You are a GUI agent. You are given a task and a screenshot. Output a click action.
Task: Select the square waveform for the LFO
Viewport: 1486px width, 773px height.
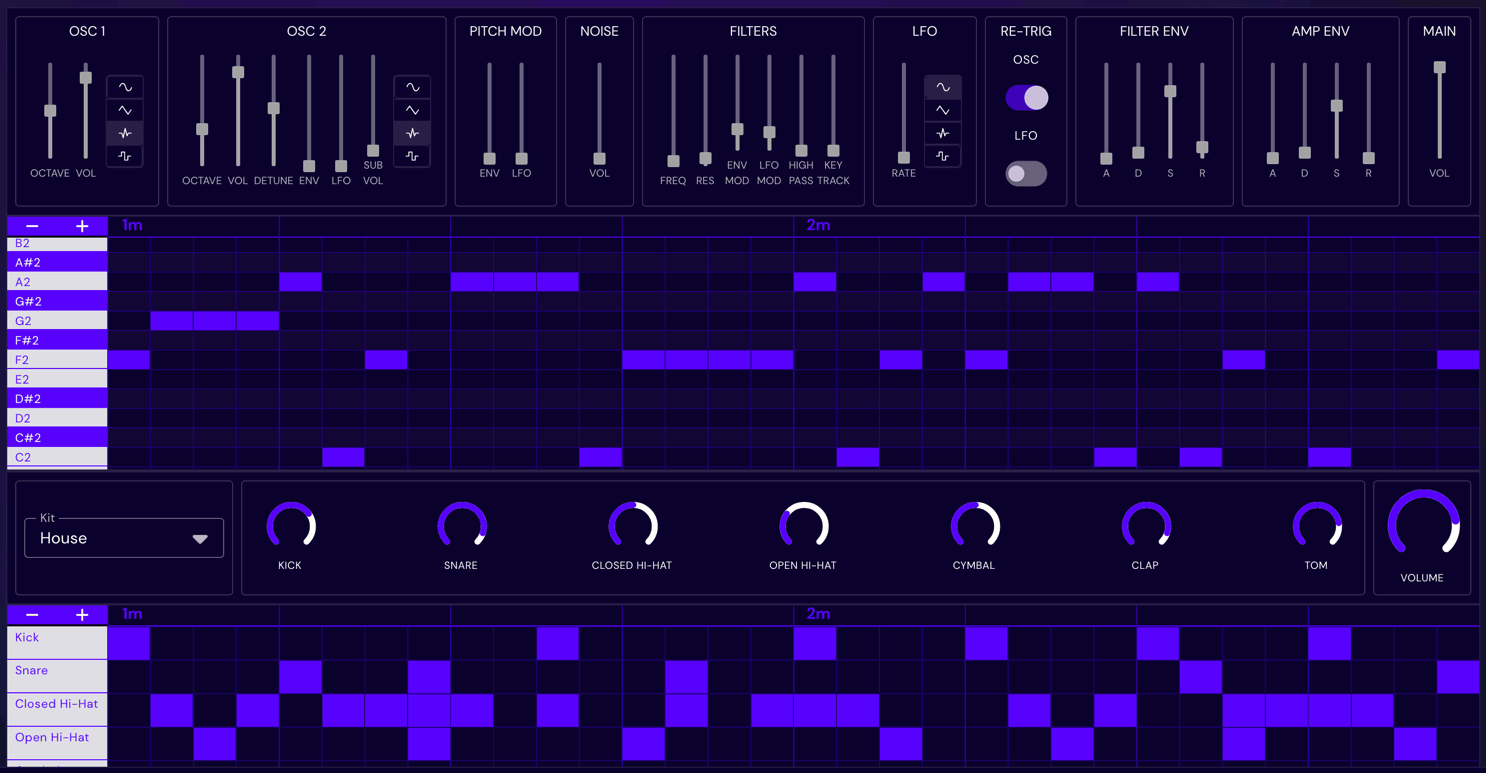coord(943,156)
